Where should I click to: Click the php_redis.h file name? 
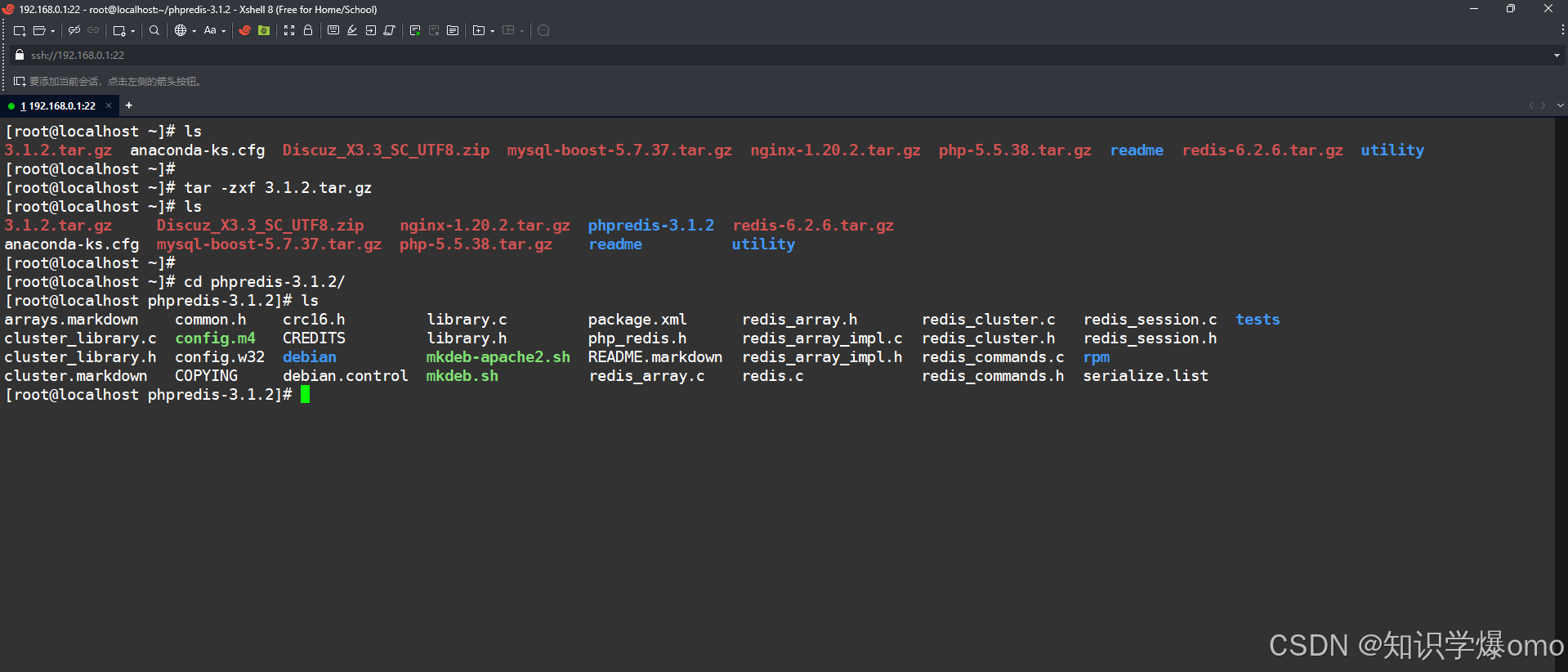[x=637, y=338]
